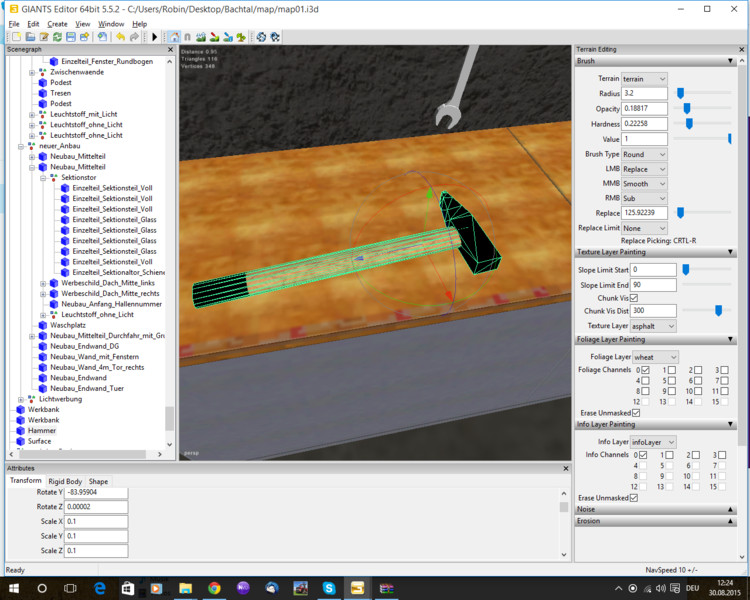Open Google Chrome from the taskbar
The height and width of the screenshot is (600, 750).
click(x=214, y=588)
